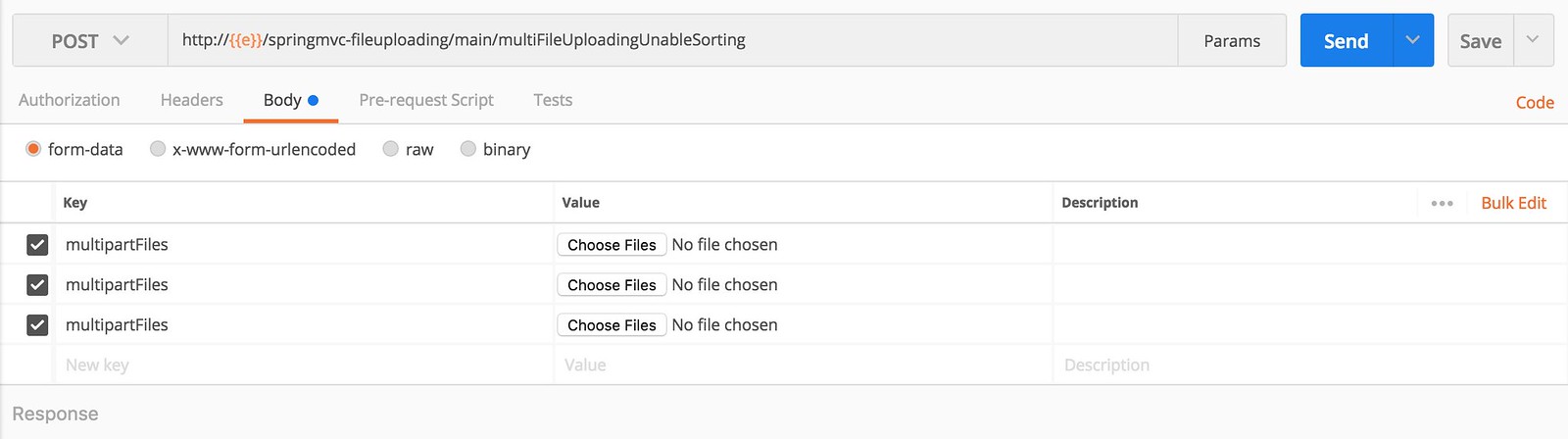
Task: Open the Code link
Action: tap(1535, 102)
